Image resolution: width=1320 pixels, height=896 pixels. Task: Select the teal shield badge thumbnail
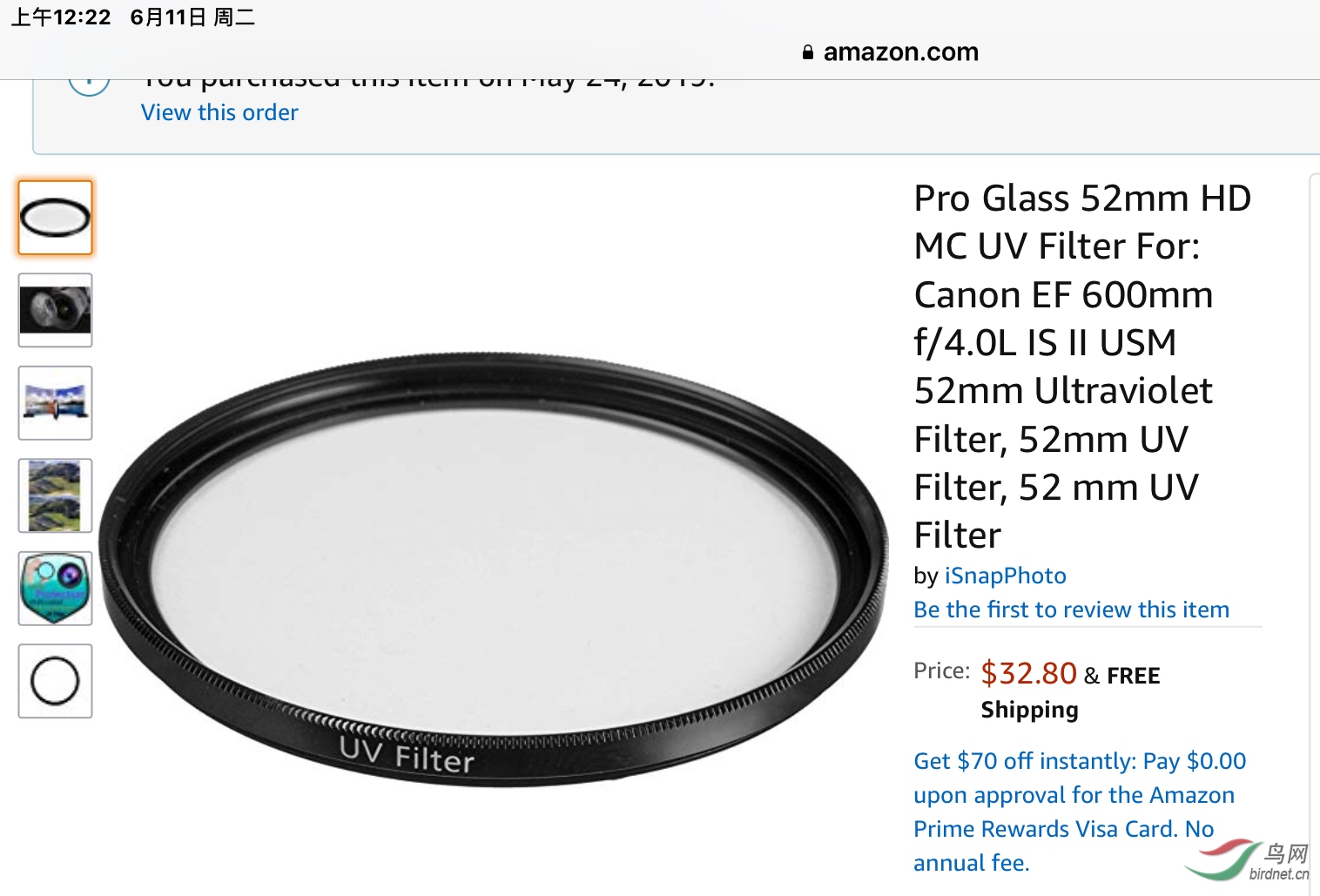(55, 588)
